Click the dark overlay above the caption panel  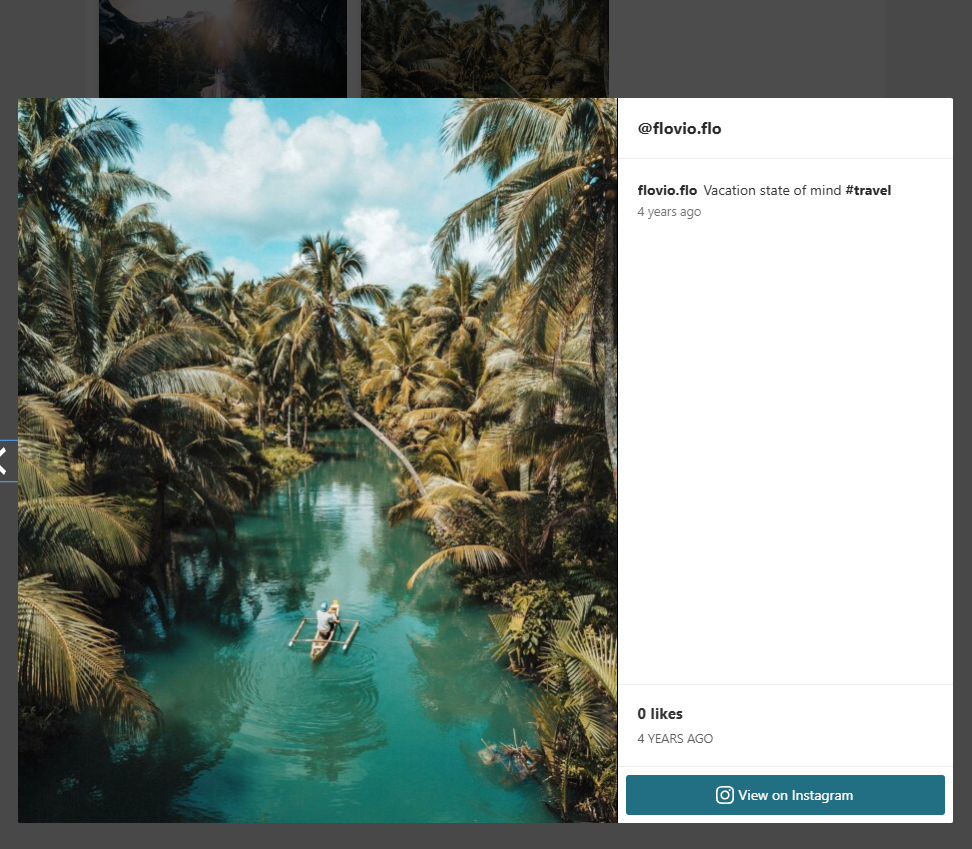coord(780,48)
